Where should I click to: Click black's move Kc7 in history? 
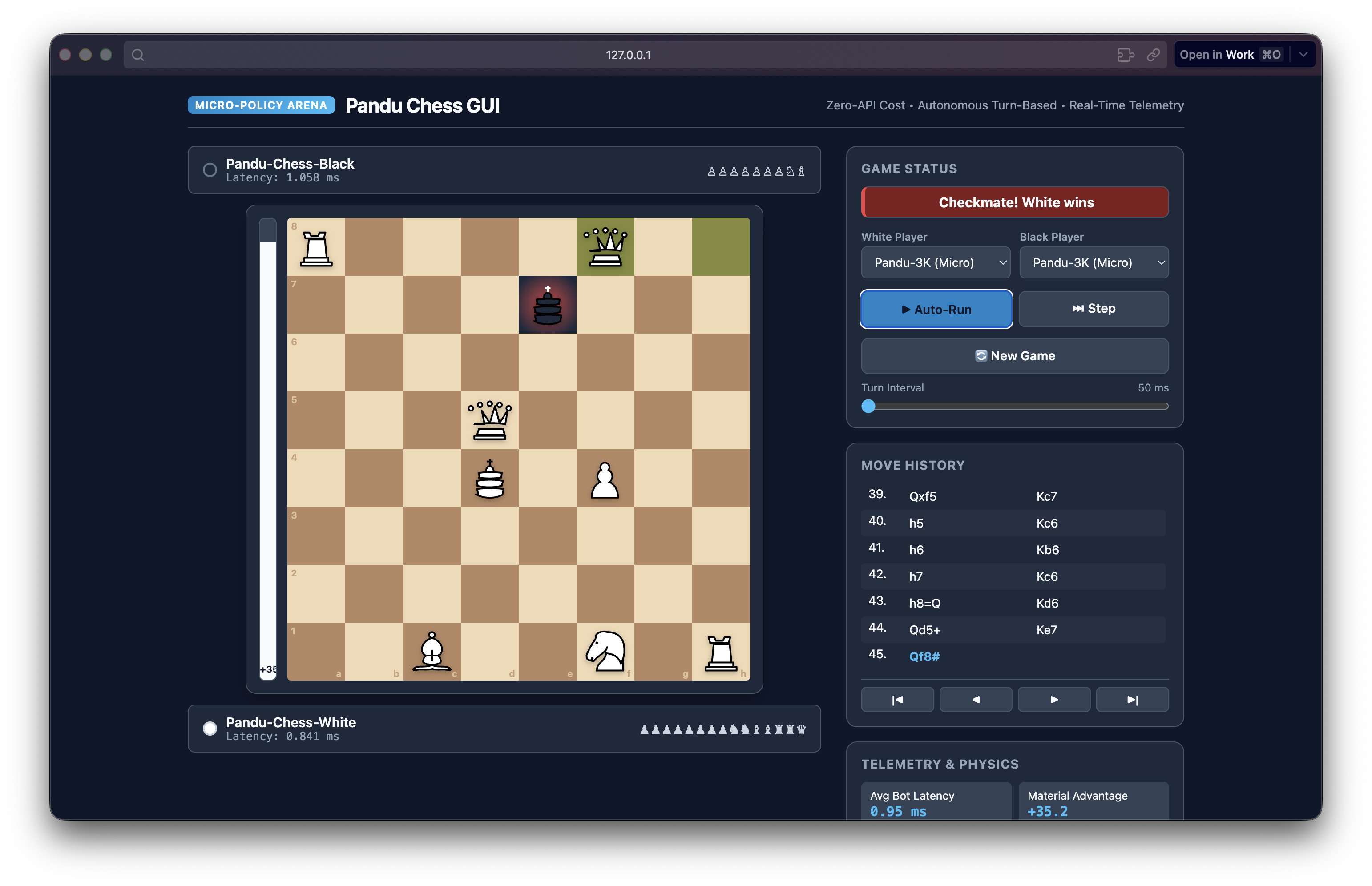point(1046,496)
